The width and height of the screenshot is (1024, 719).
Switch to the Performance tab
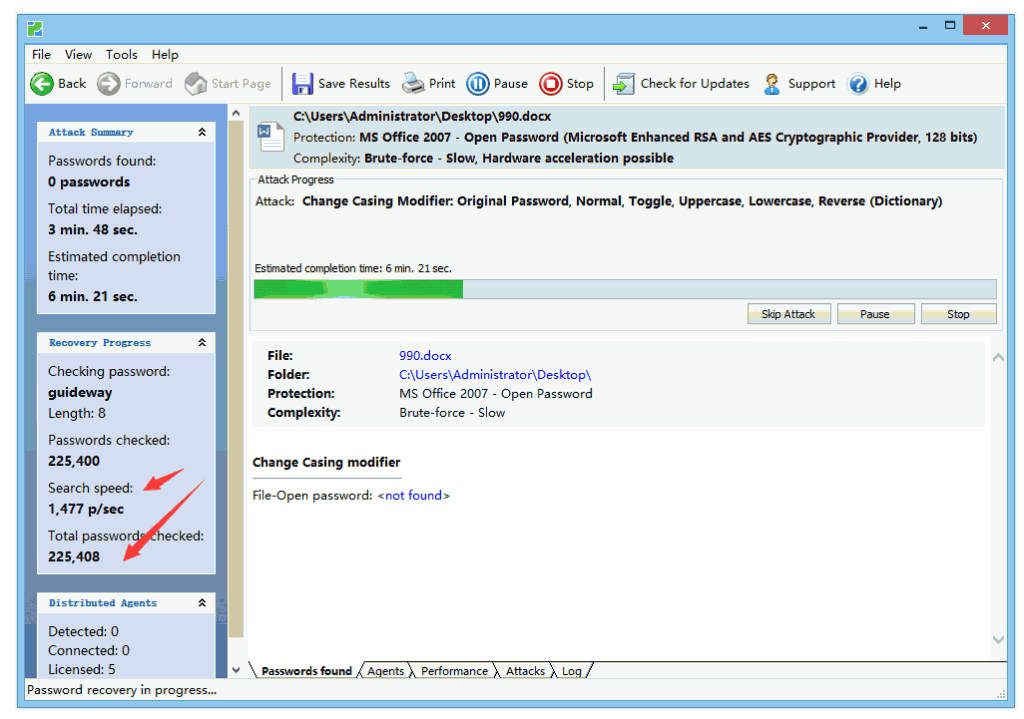click(x=454, y=671)
